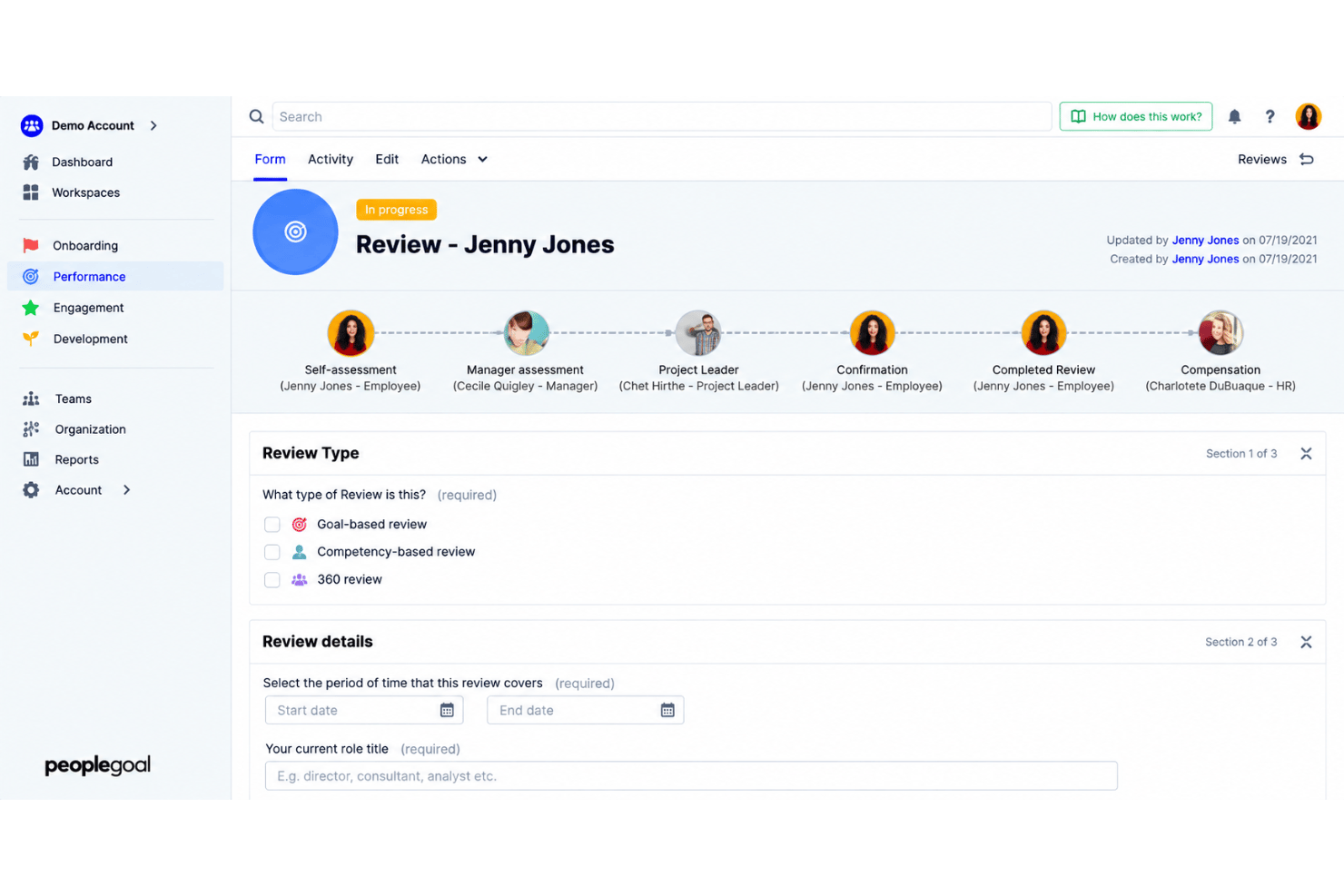The width and height of the screenshot is (1344, 896).
Task: Expand the Account submenu chevron
Action: point(126,490)
